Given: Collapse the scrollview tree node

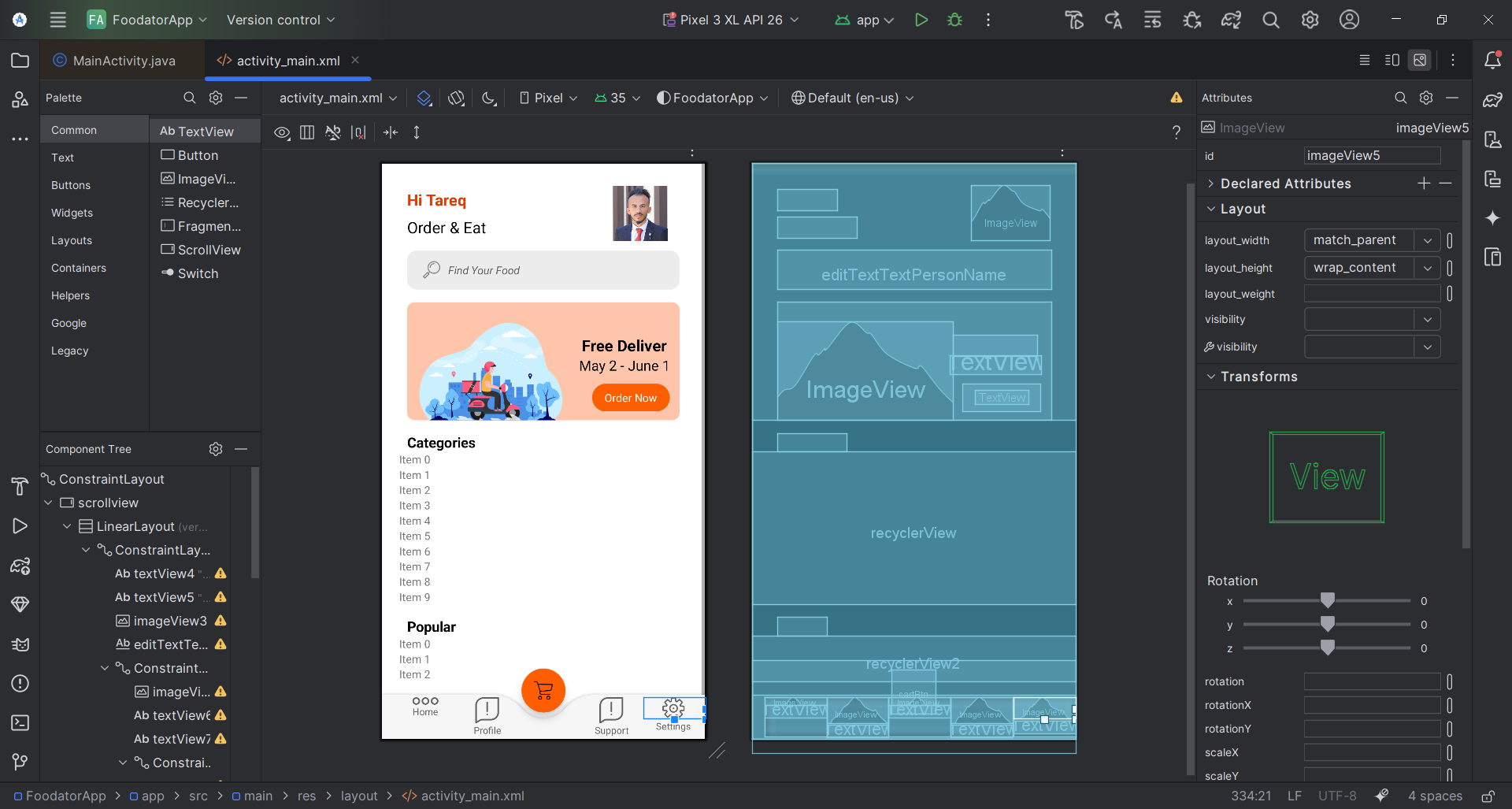Looking at the screenshot, I should [x=49, y=503].
